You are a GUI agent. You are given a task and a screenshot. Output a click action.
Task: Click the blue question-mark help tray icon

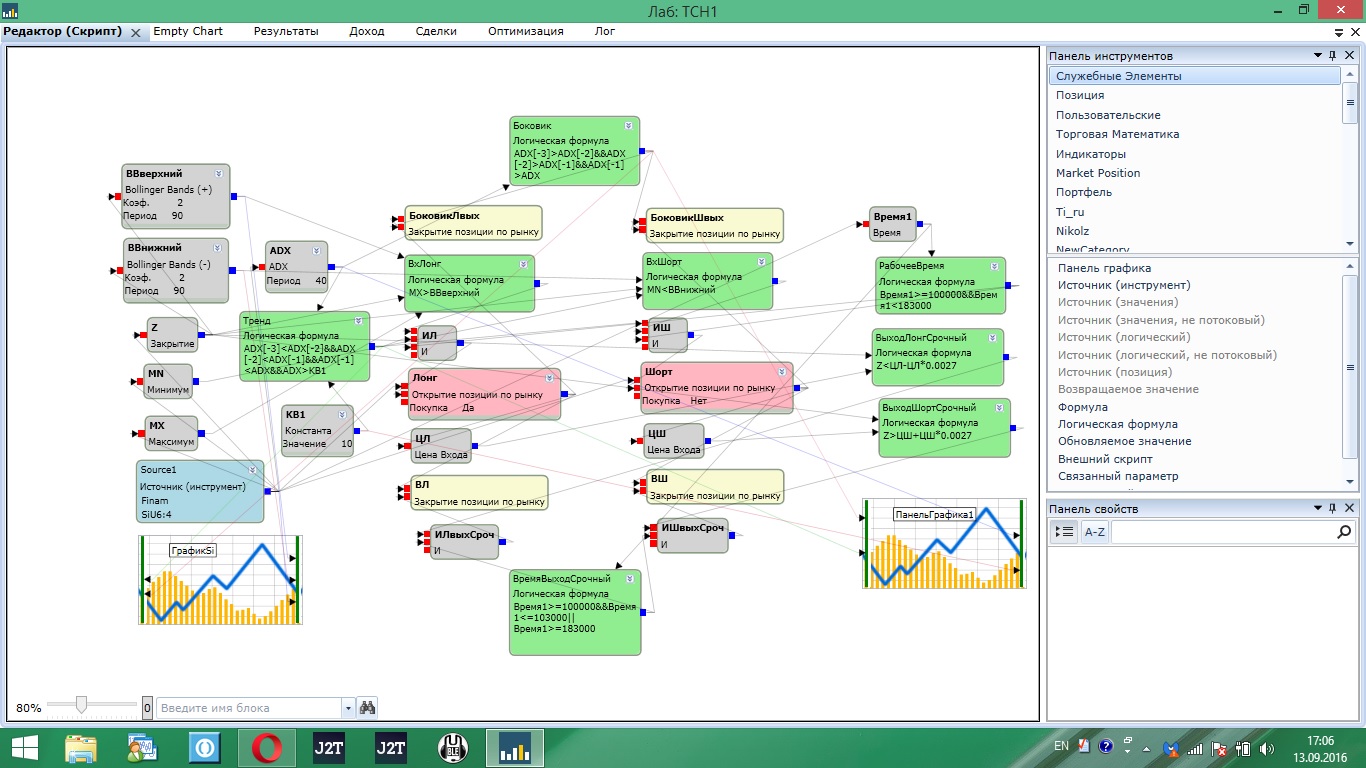(1105, 747)
